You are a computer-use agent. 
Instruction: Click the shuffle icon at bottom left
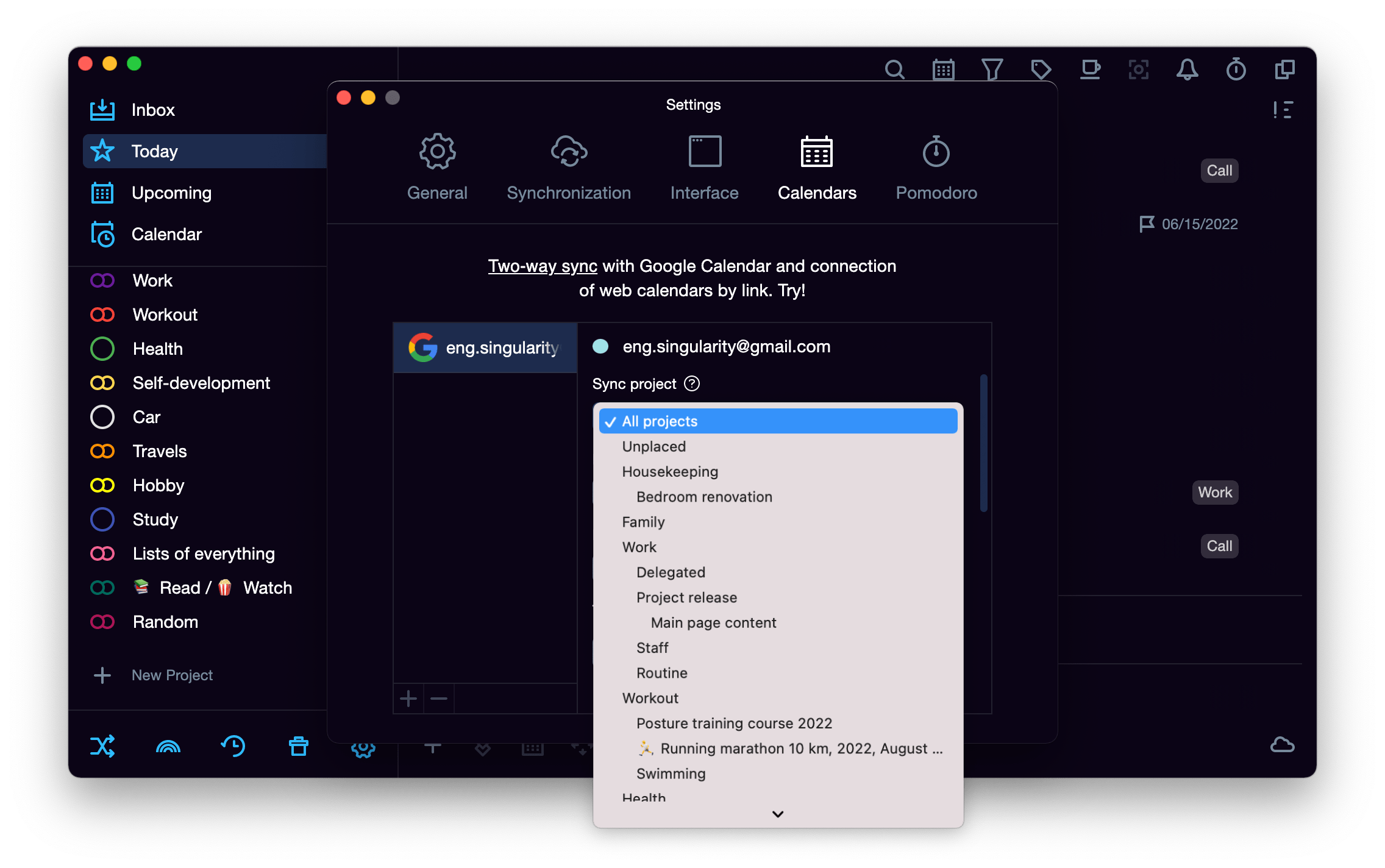pos(102,746)
